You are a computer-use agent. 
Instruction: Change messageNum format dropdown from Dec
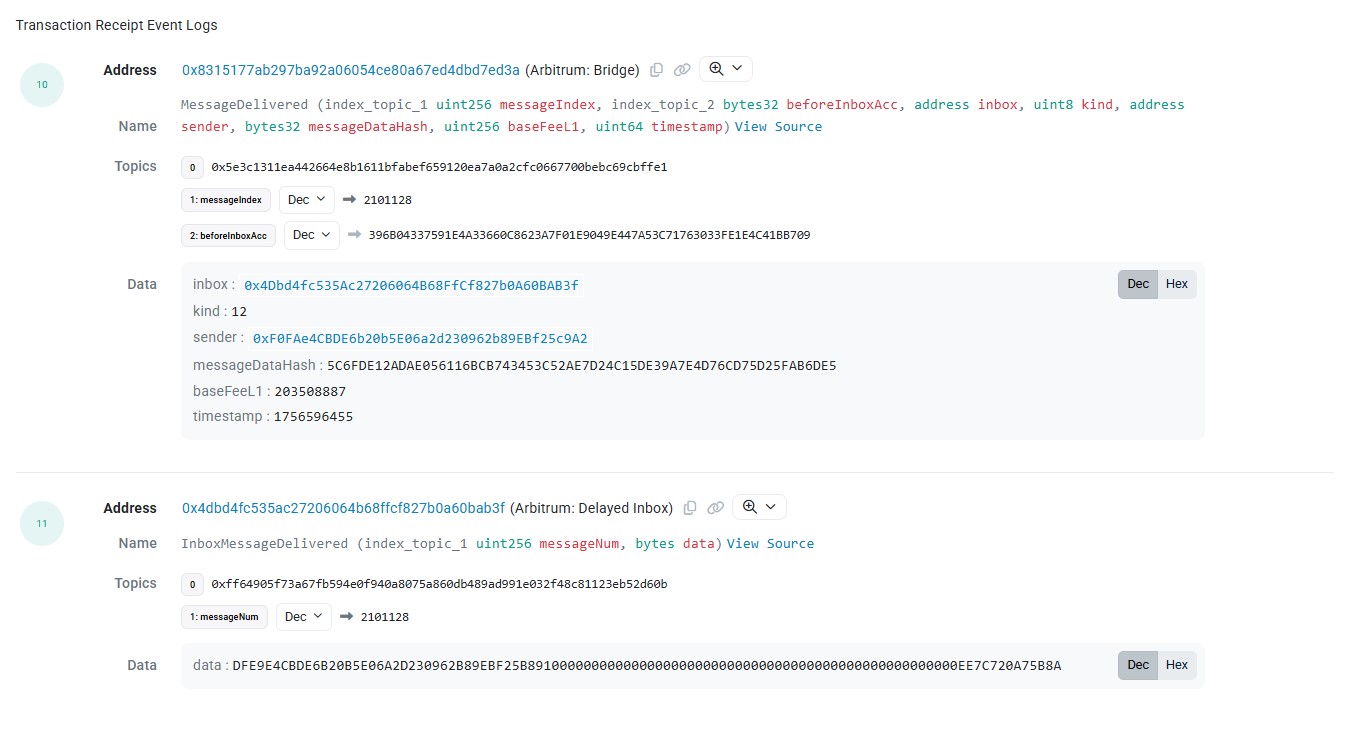pyautogui.click(x=304, y=617)
